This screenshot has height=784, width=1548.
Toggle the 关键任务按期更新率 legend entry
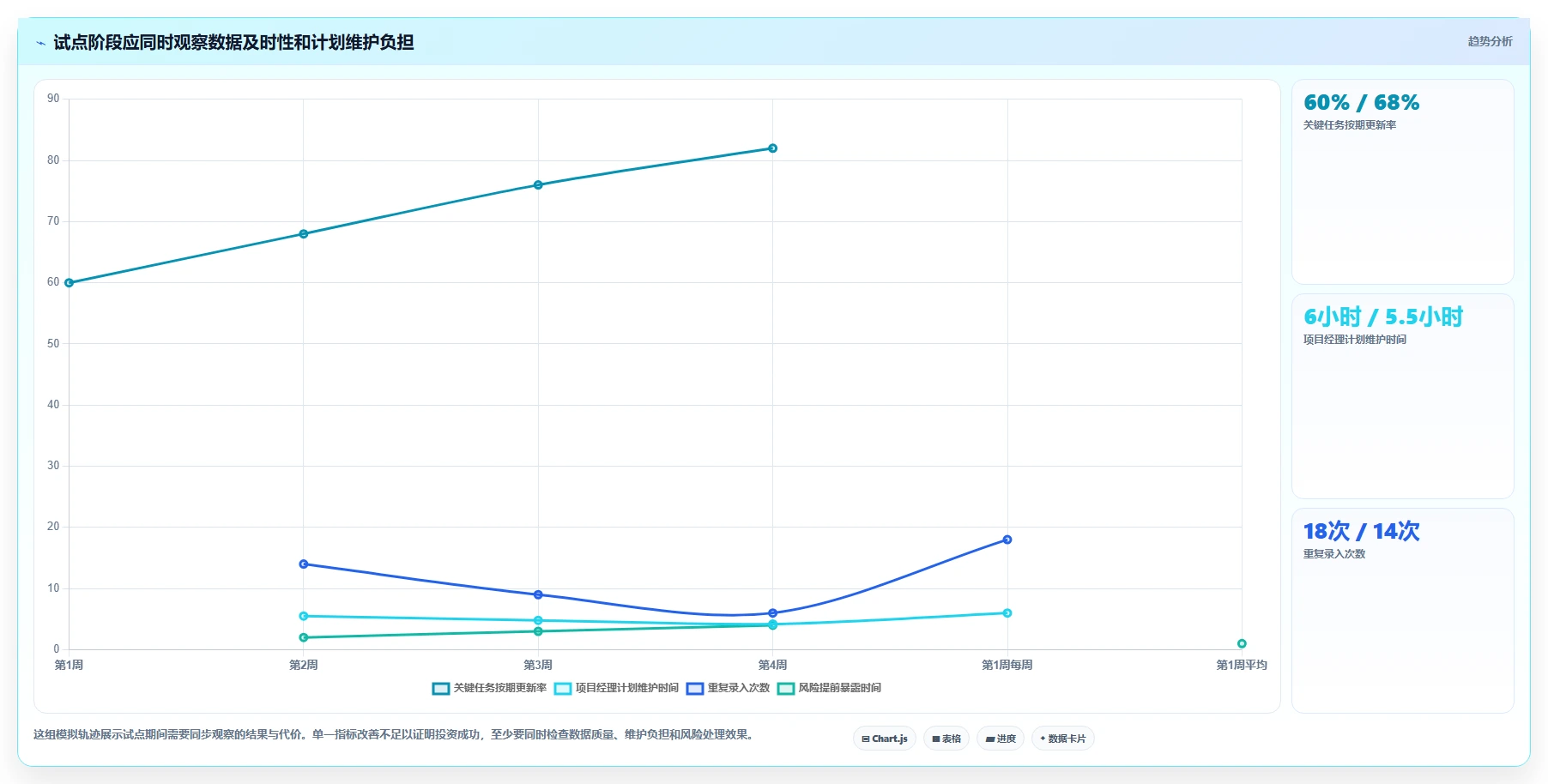[x=489, y=688]
